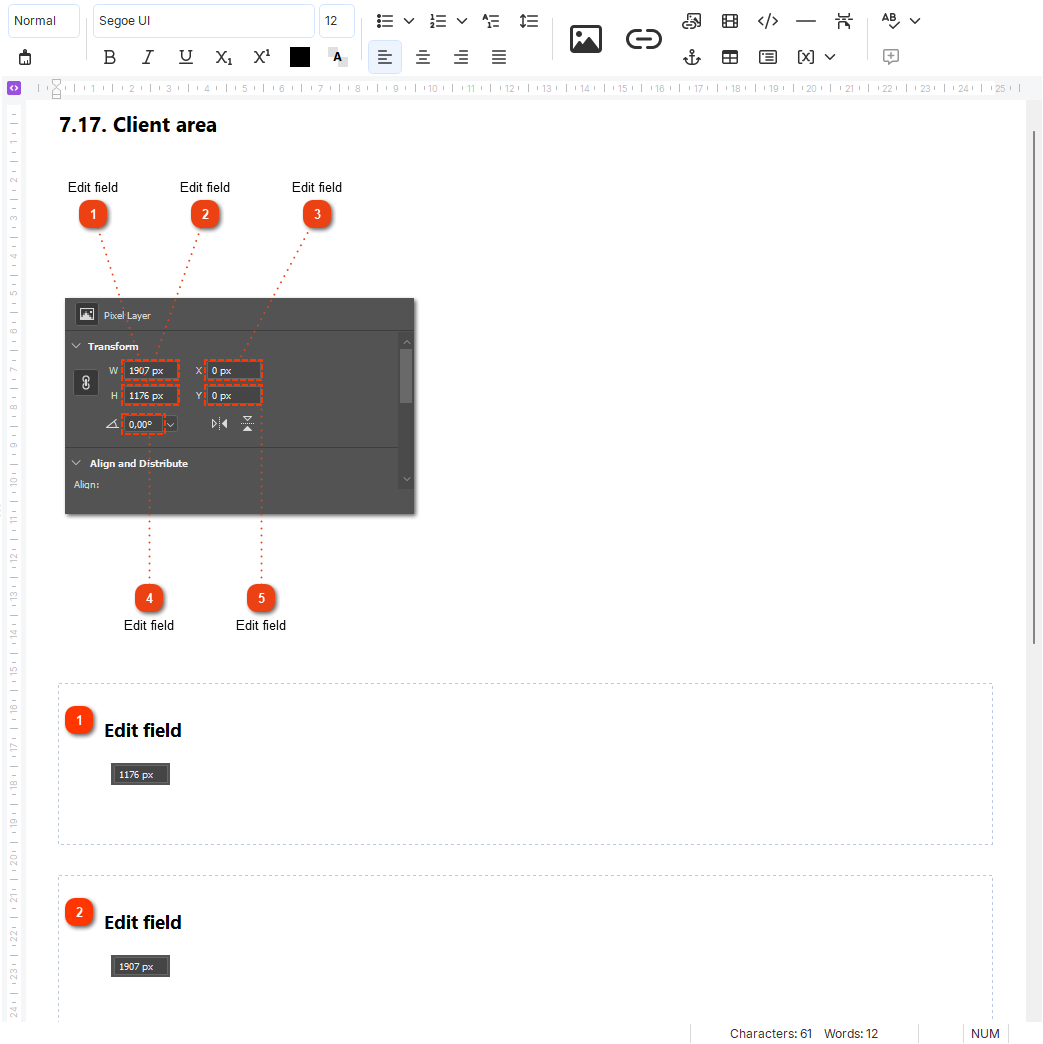1043x1044 pixels.
Task: Insert a picture with the image icon
Action: pos(586,39)
